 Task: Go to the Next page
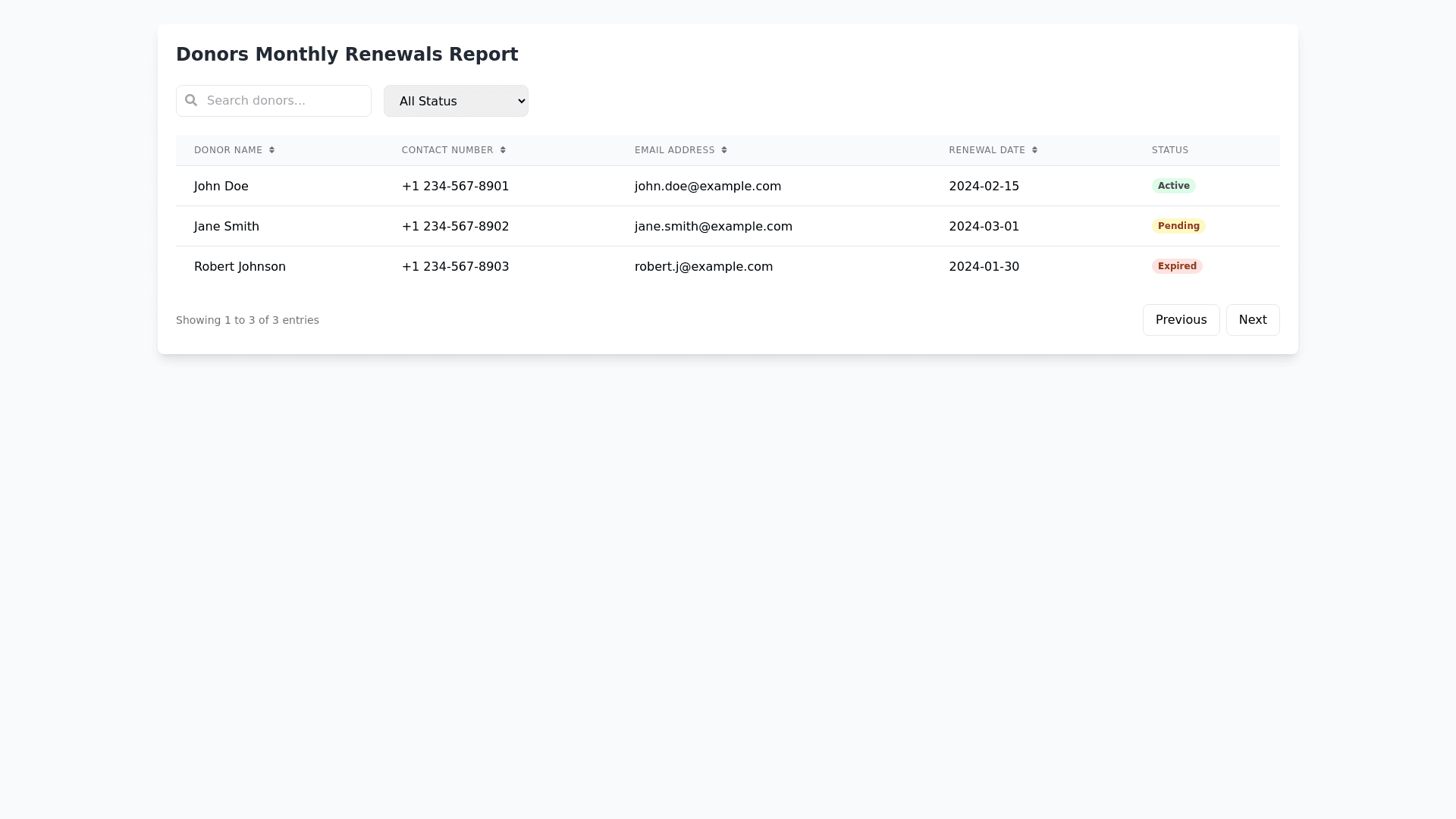click(1252, 320)
